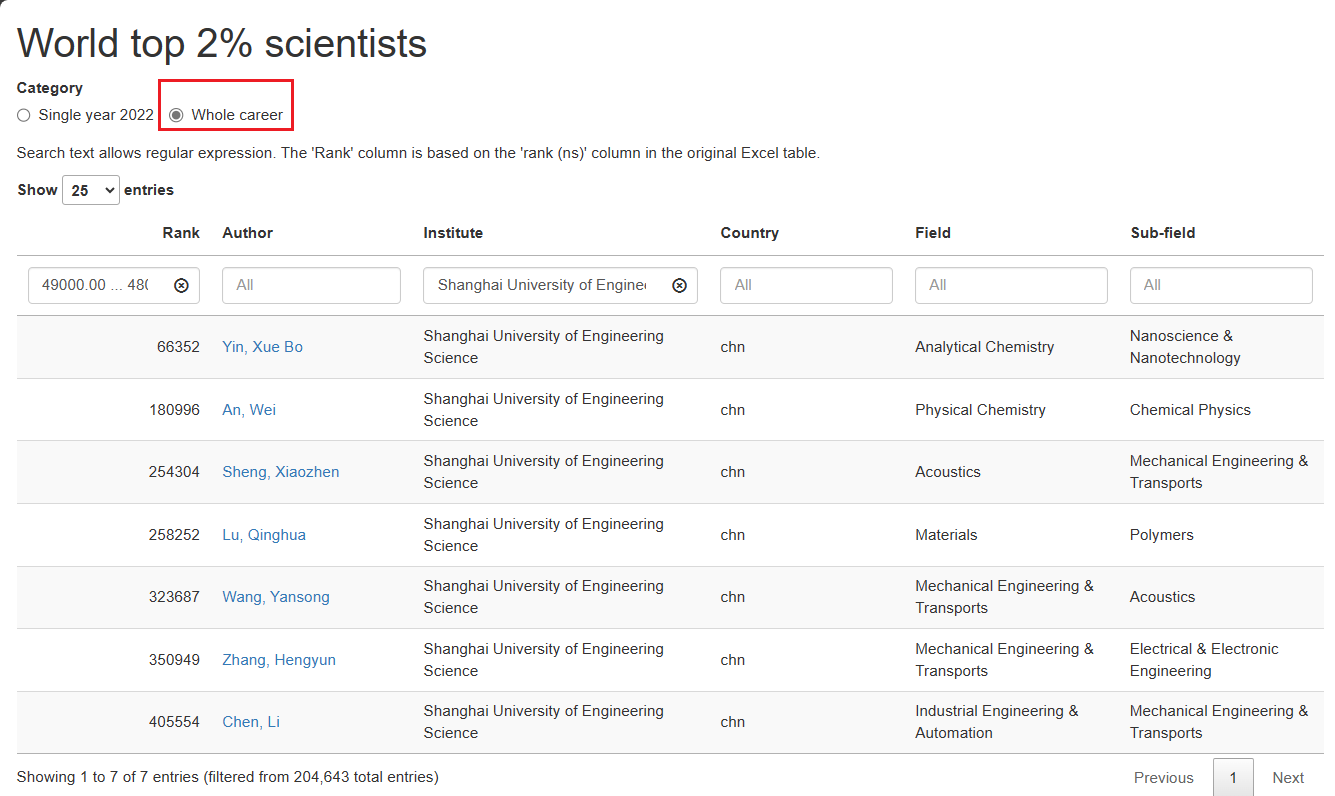The height and width of the screenshot is (796, 1335).
Task: Sort table by the Institute column header
Action: click(453, 233)
